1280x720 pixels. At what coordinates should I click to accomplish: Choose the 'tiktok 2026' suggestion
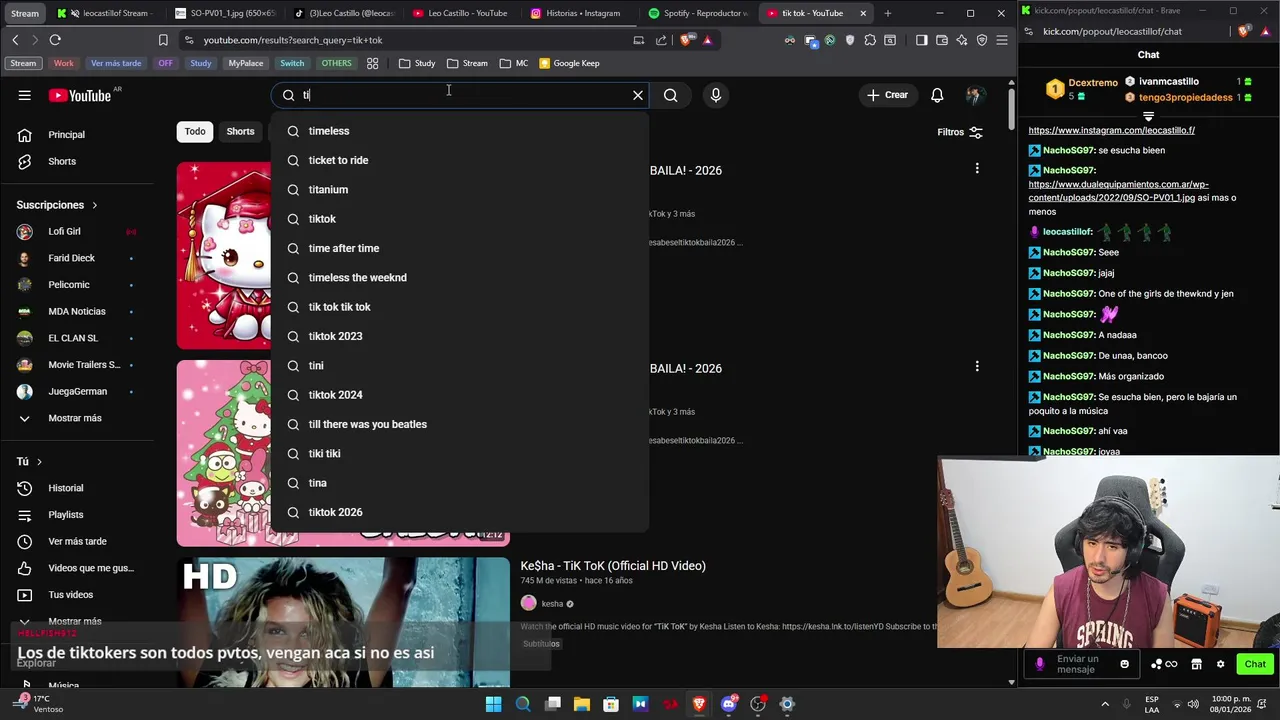click(x=460, y=512)
